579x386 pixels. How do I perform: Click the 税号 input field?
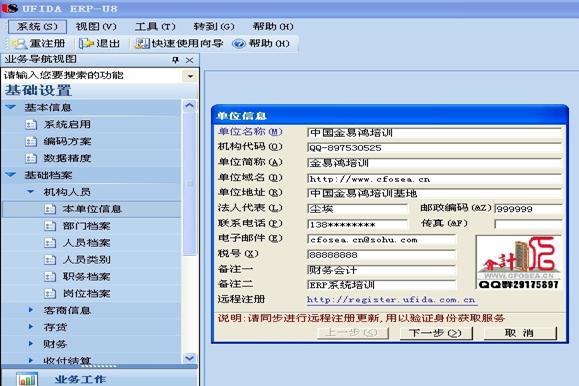click(x=381, y=255)
